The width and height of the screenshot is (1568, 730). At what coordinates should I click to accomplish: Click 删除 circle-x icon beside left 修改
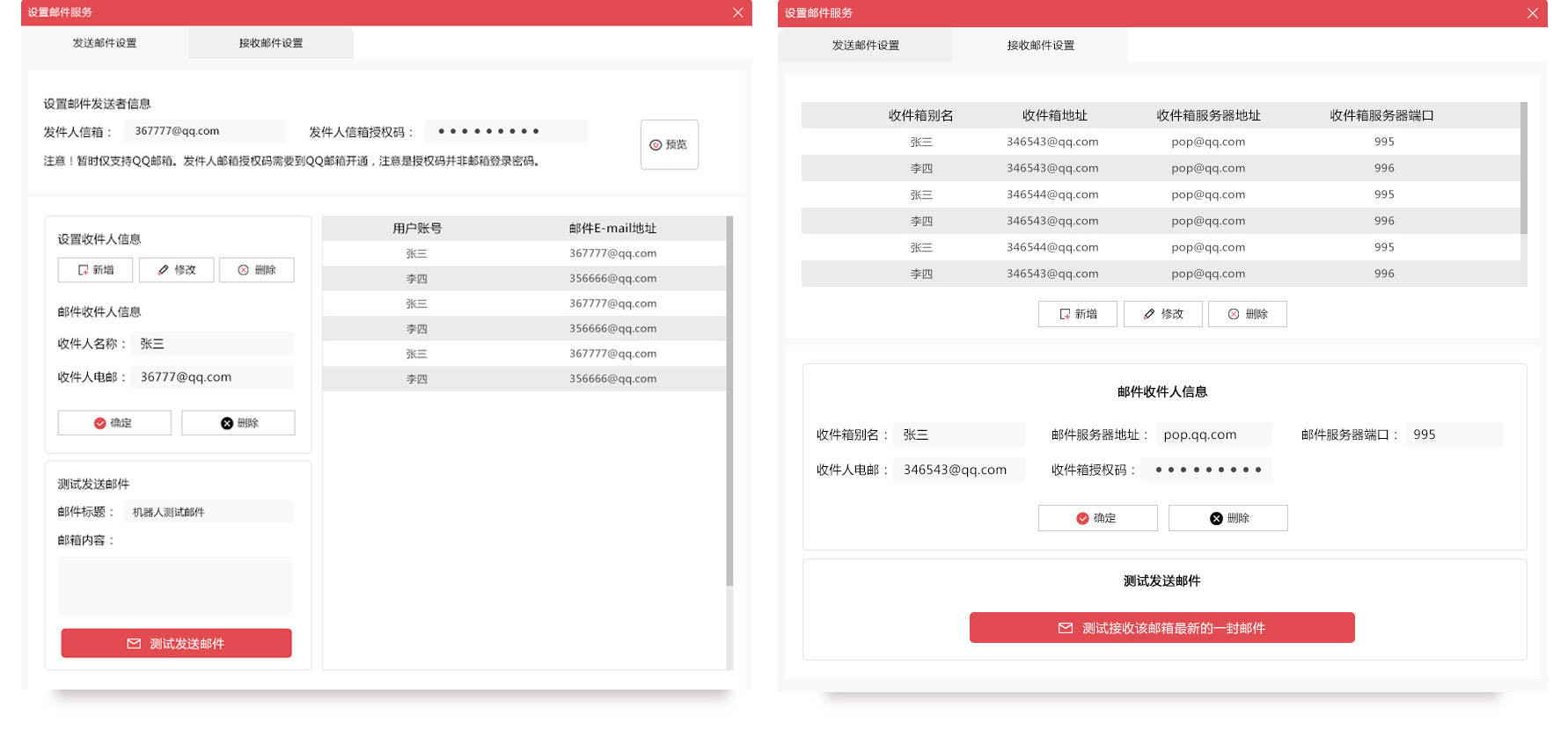coord(256,270)
